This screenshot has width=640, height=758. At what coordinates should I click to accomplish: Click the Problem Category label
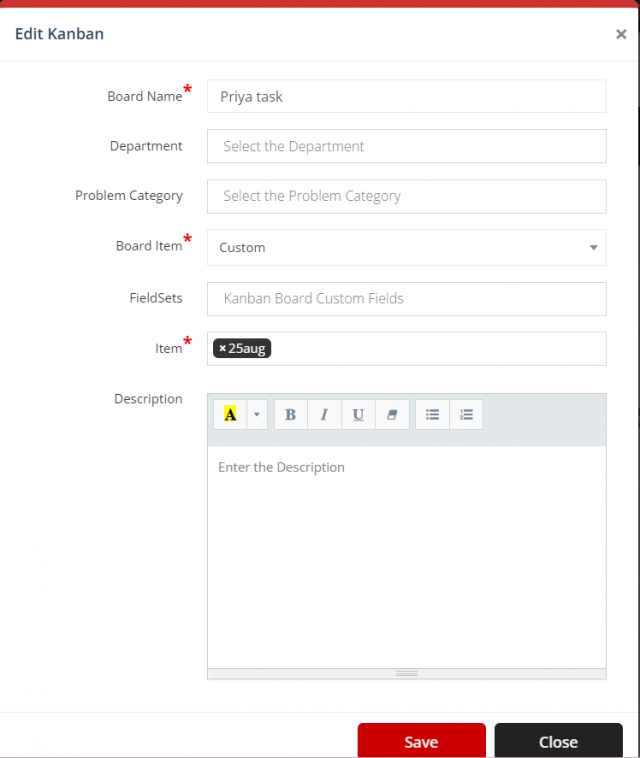click(x=129, y=196)
